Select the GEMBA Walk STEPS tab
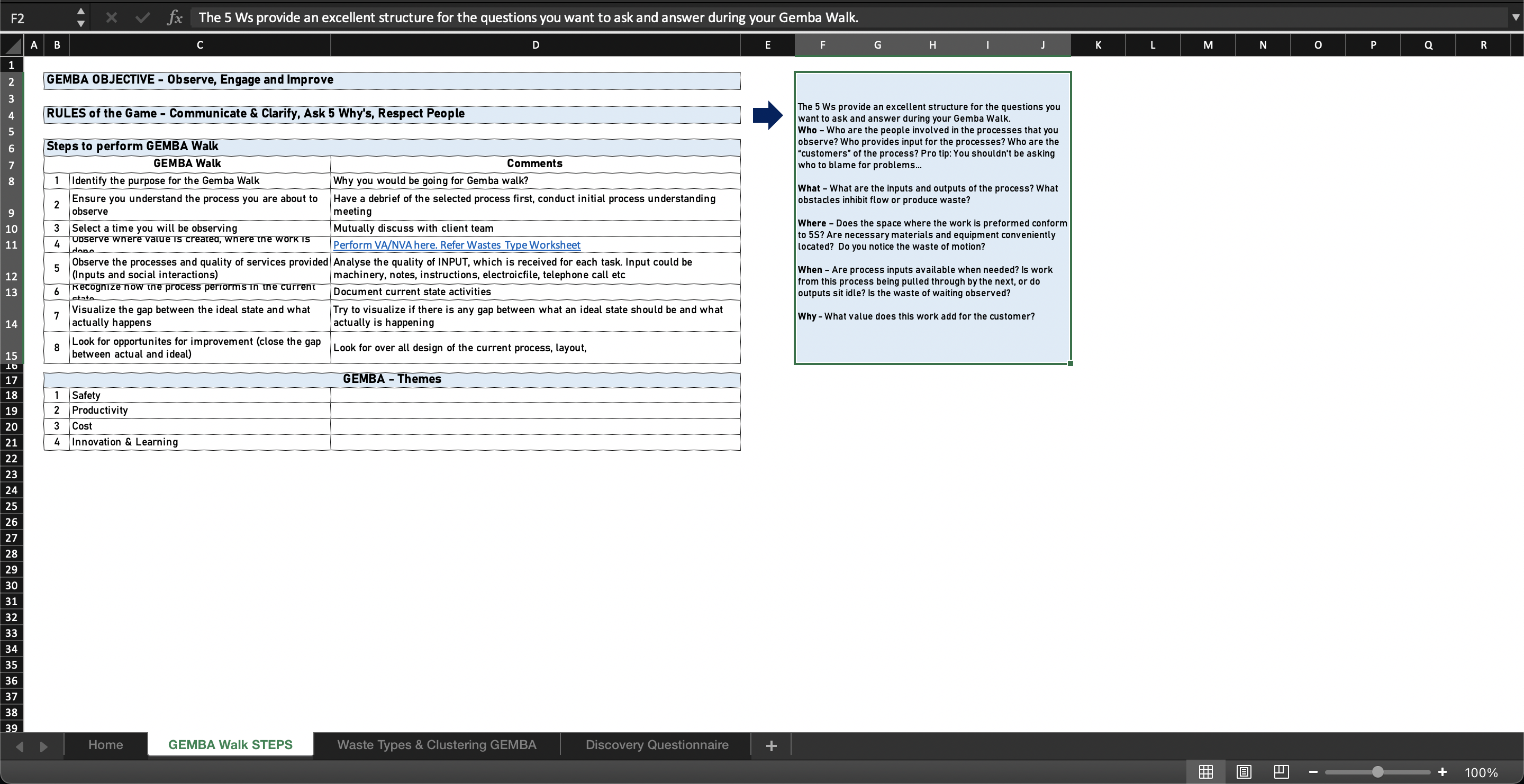 (230, 744)
